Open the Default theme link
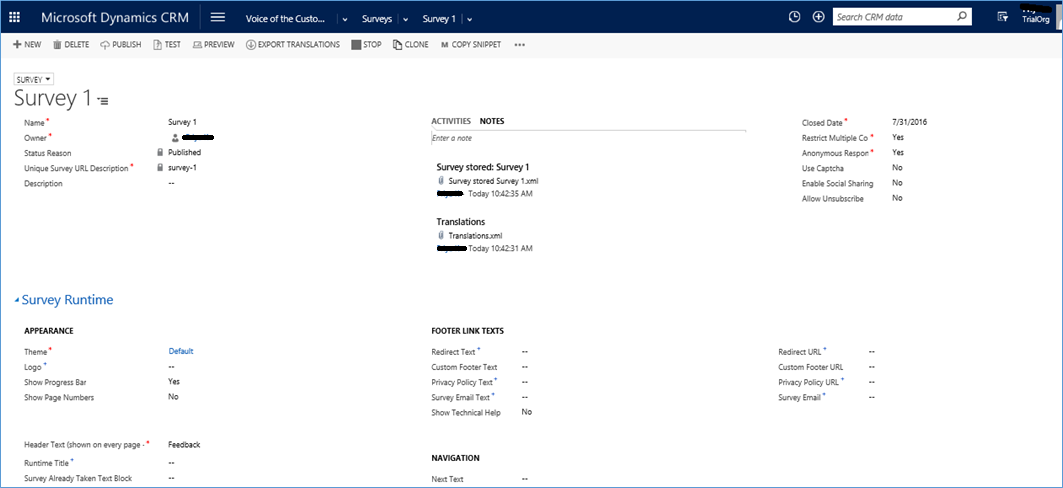 181,351
